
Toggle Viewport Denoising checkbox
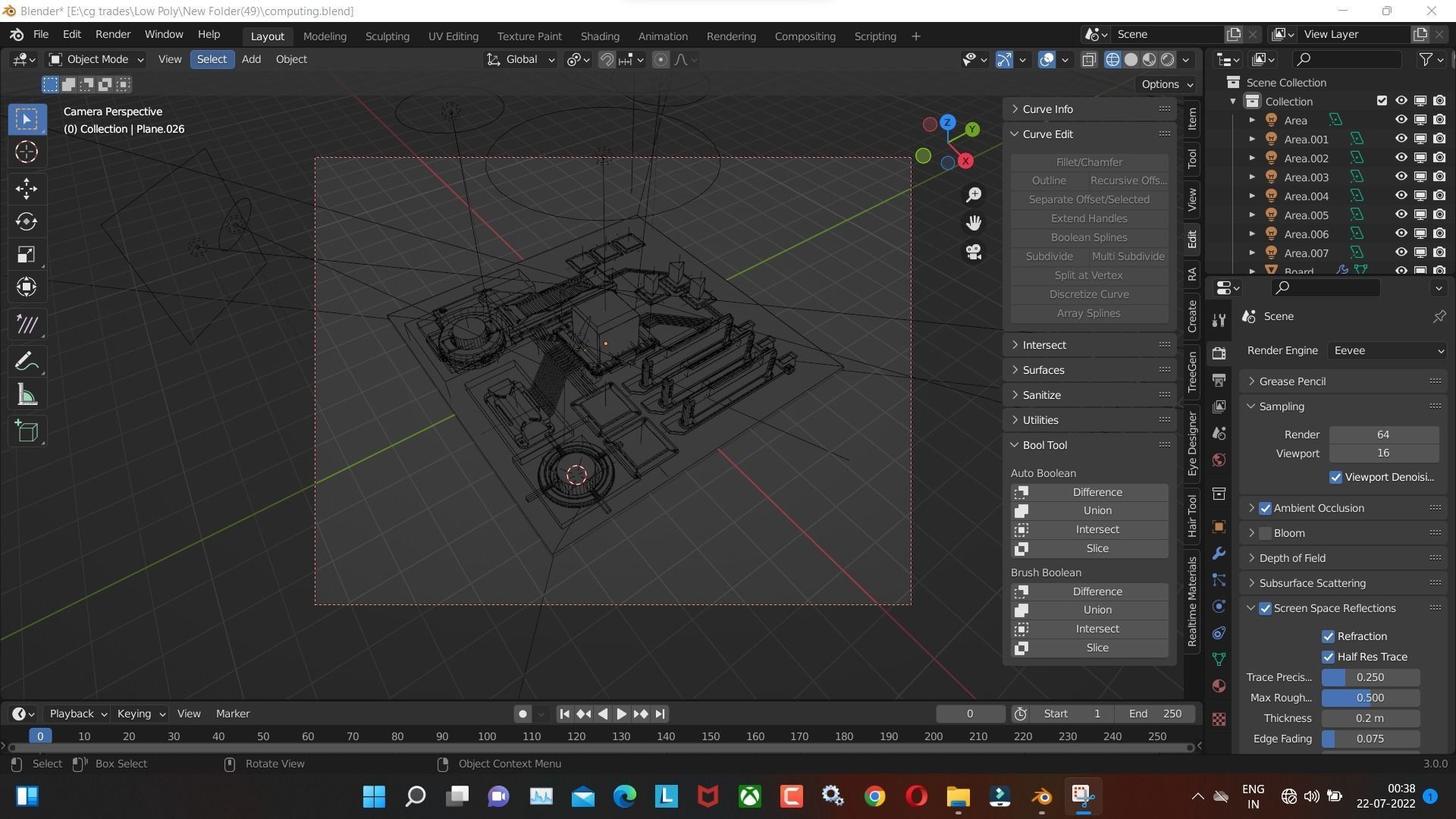click(1335, 477)
